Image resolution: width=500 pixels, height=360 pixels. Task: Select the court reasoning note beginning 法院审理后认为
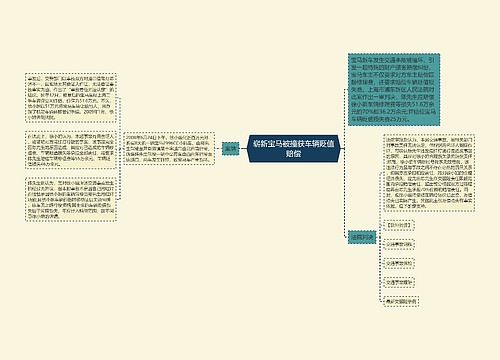429,173
